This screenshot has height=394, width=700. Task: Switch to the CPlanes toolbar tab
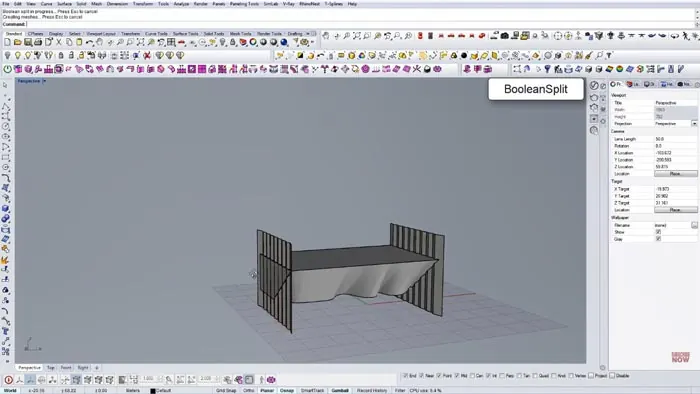tap(36, 33)
